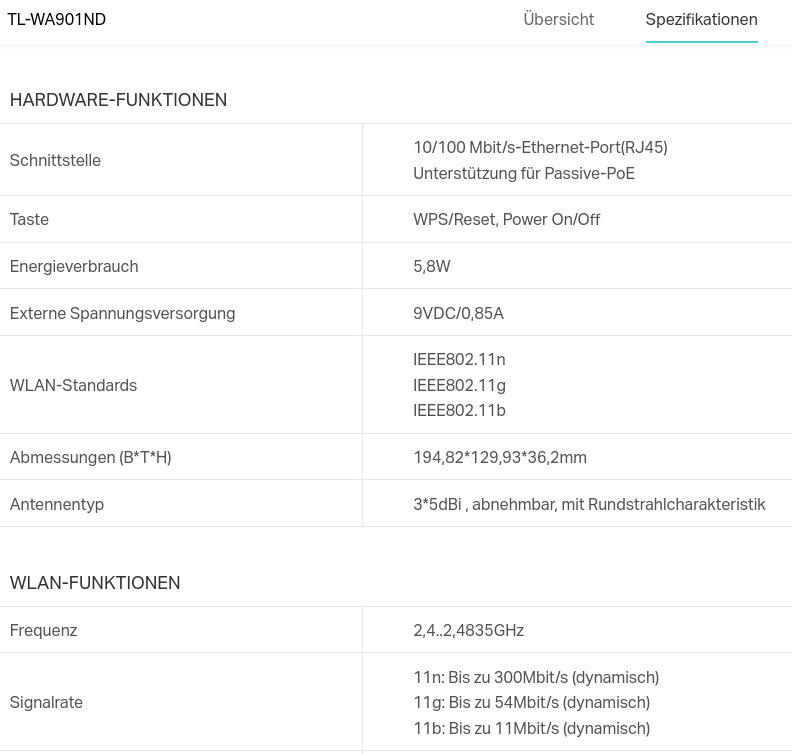Screen dimensions: 792x754
Task: Select the WLAN-FUNKTIONEN section heading
Action: pos(95,583)
